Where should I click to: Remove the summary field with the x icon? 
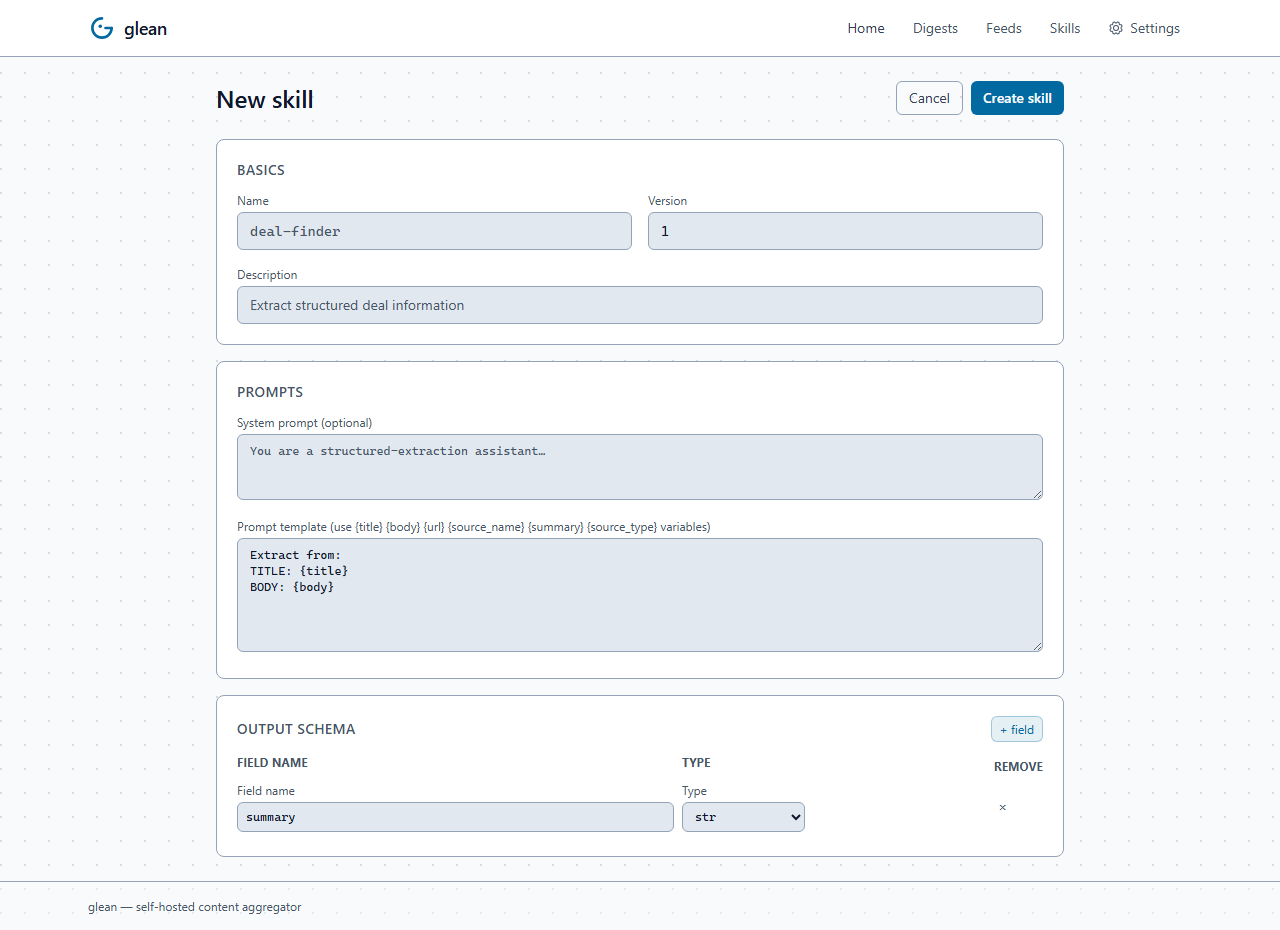tap(1003, 807)
